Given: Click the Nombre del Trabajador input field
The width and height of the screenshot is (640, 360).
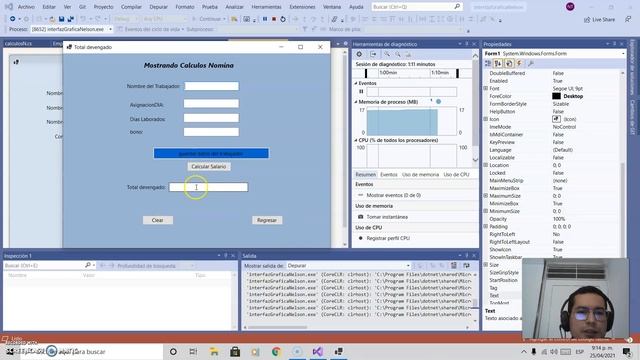Looking at the screenshot, I should pyautogui.click(x=211, y=86).
